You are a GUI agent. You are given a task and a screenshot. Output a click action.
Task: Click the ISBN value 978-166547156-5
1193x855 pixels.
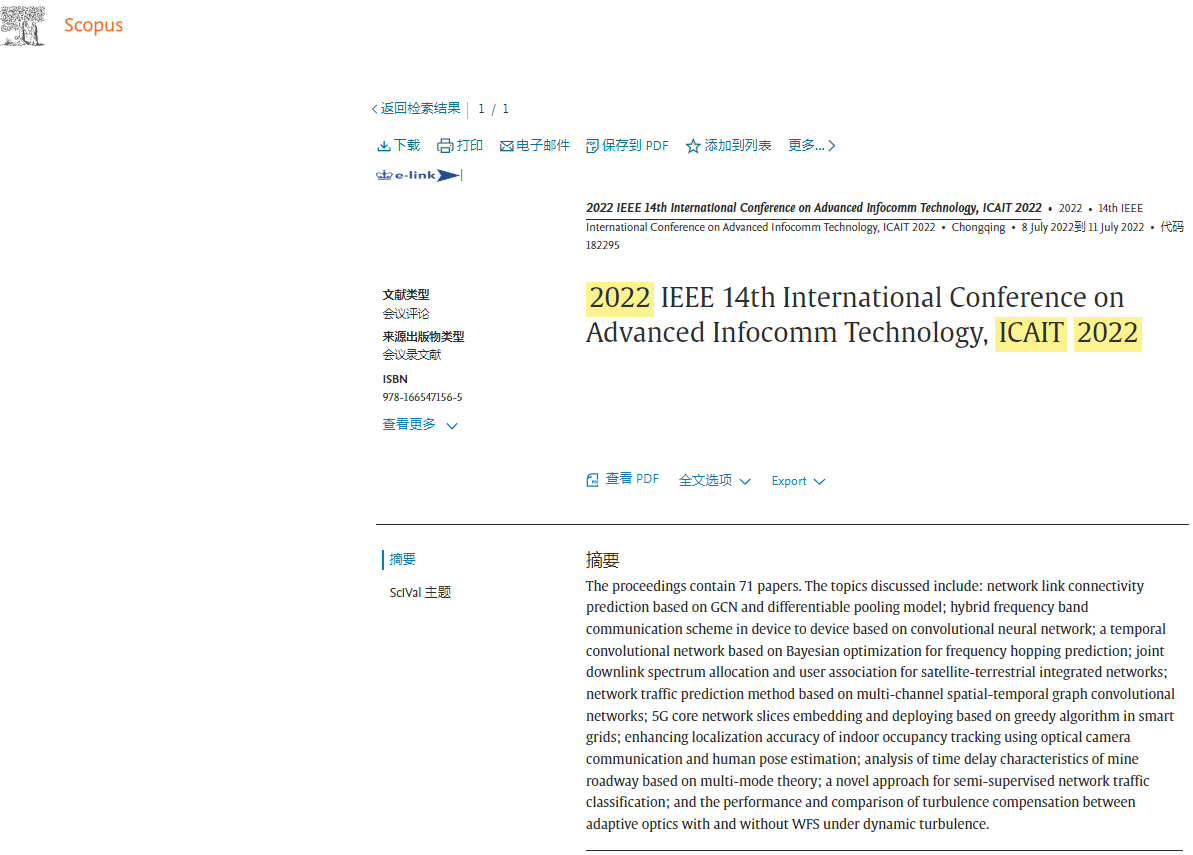click(422, 397)
